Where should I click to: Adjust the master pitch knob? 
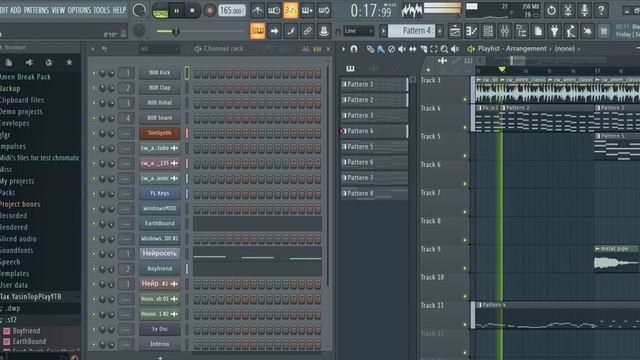(x=140, y=30)
